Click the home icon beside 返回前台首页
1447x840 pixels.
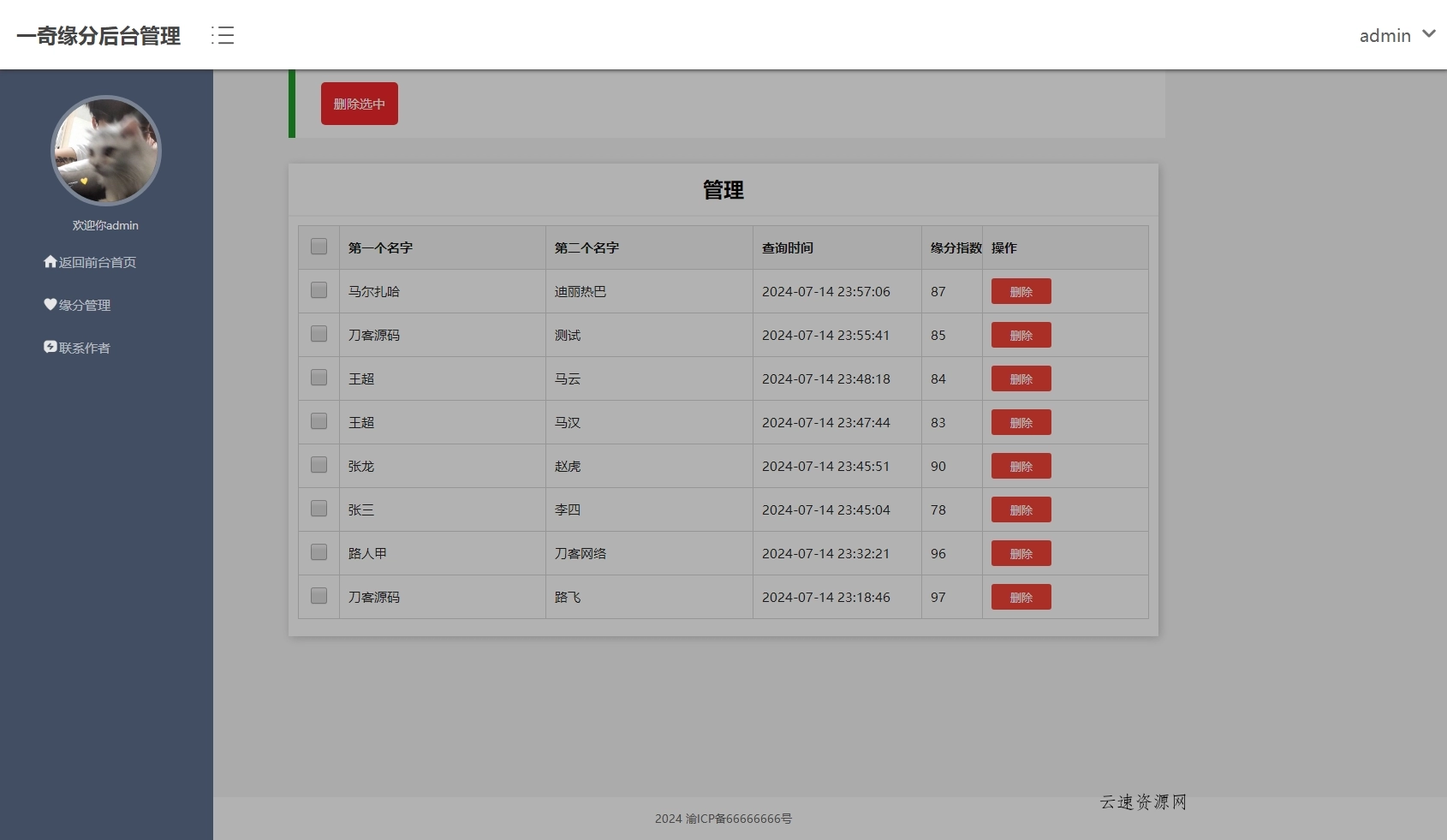pyautogui.click(x=51, y=262)
